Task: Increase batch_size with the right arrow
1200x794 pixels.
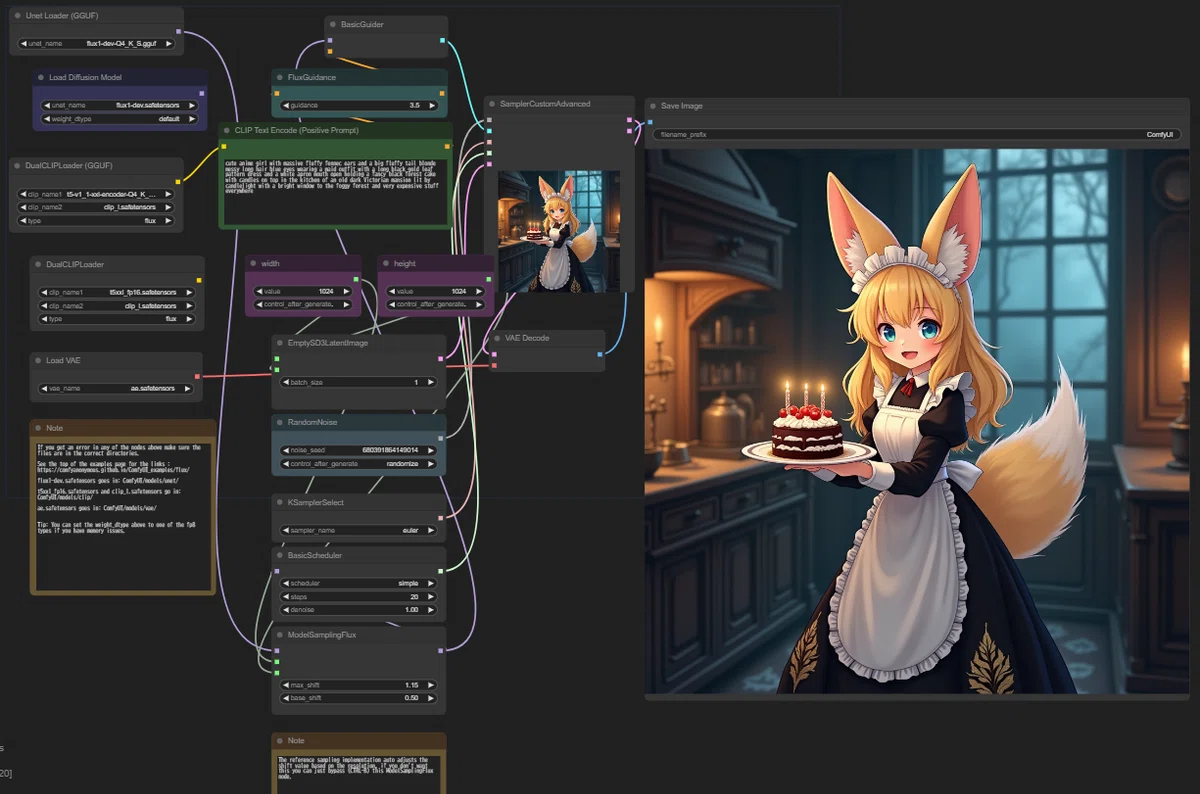Action: pyautogui.click(x=432, y=382)
